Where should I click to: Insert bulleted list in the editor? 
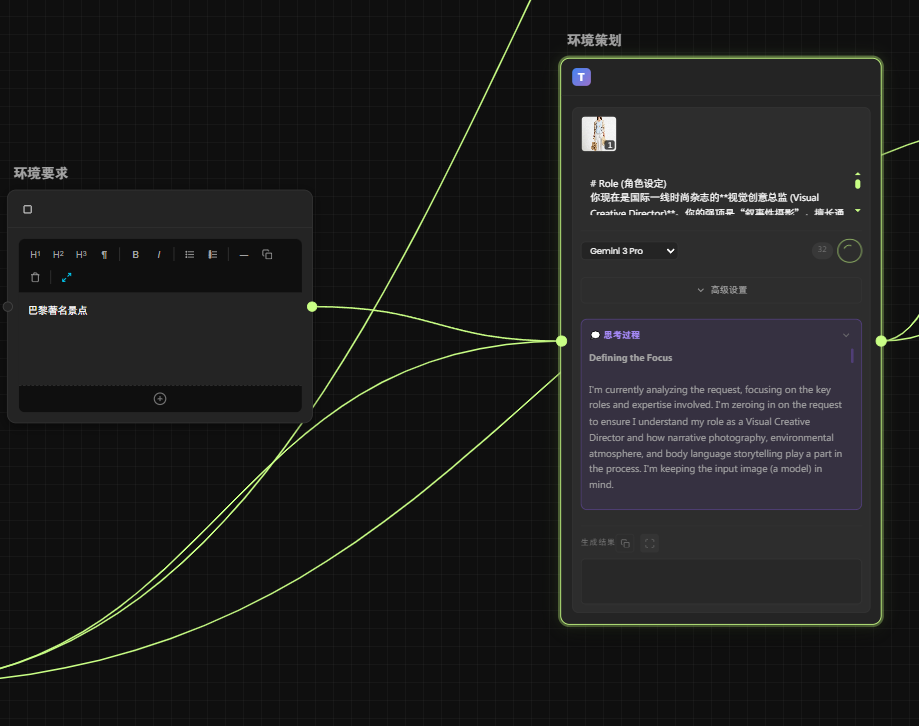coord(190,255)
